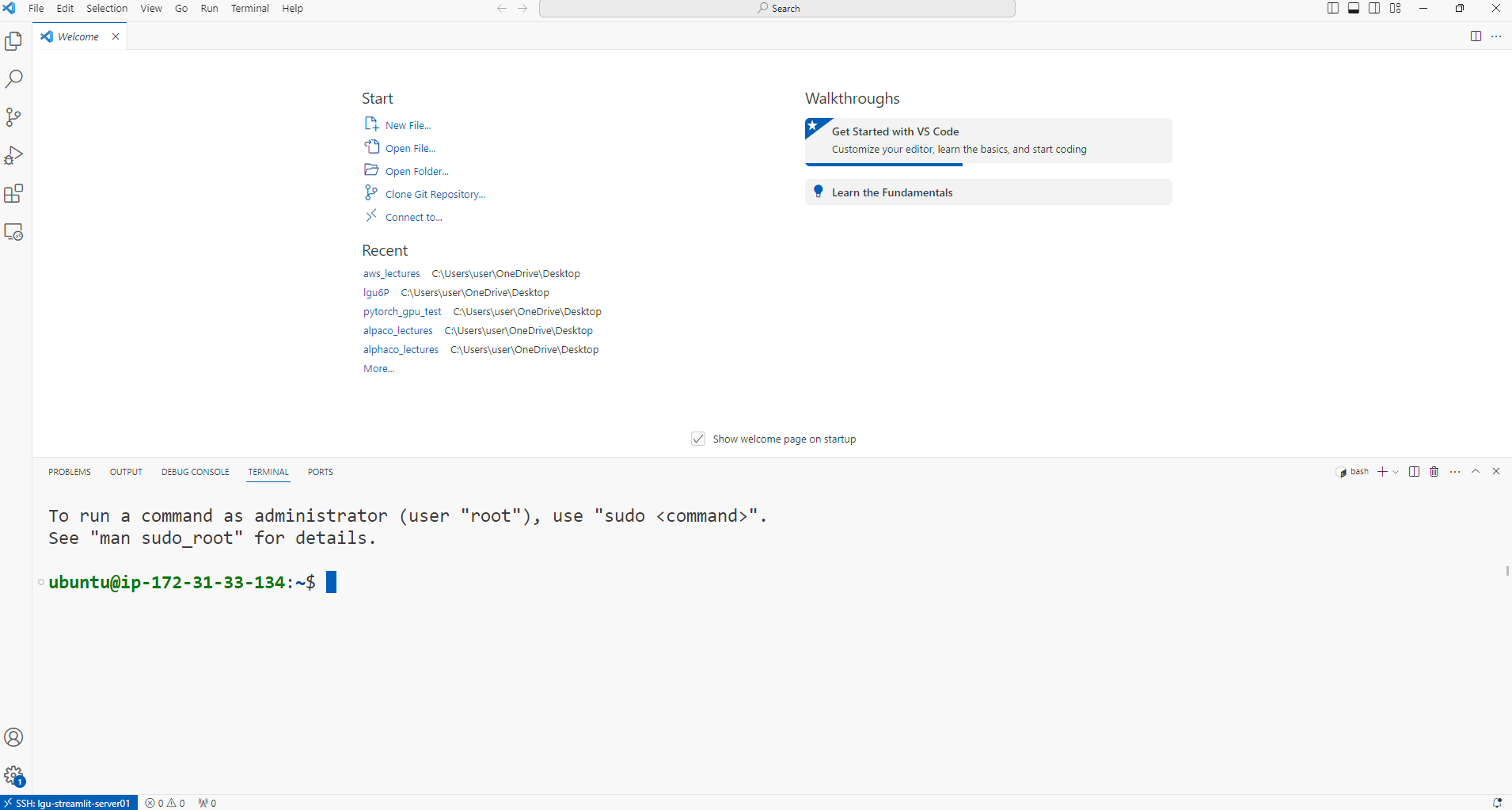Viewport: 1512px width, 810px height.
Task: Click the SSH lgu-streamlit-server01 remote indicator
Action: point(69,803)
